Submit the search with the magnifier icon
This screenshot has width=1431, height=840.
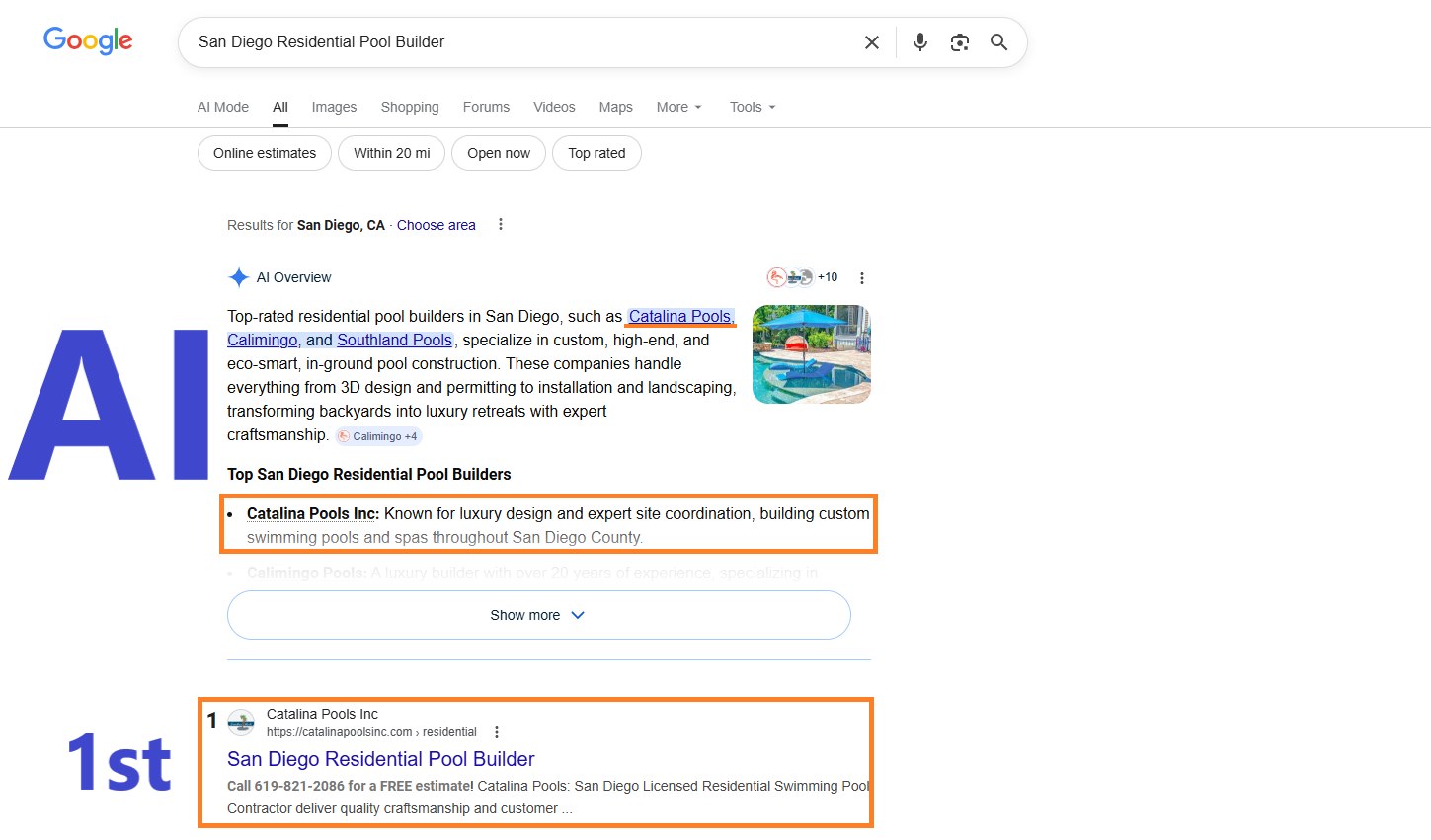[x=999, y=42]
